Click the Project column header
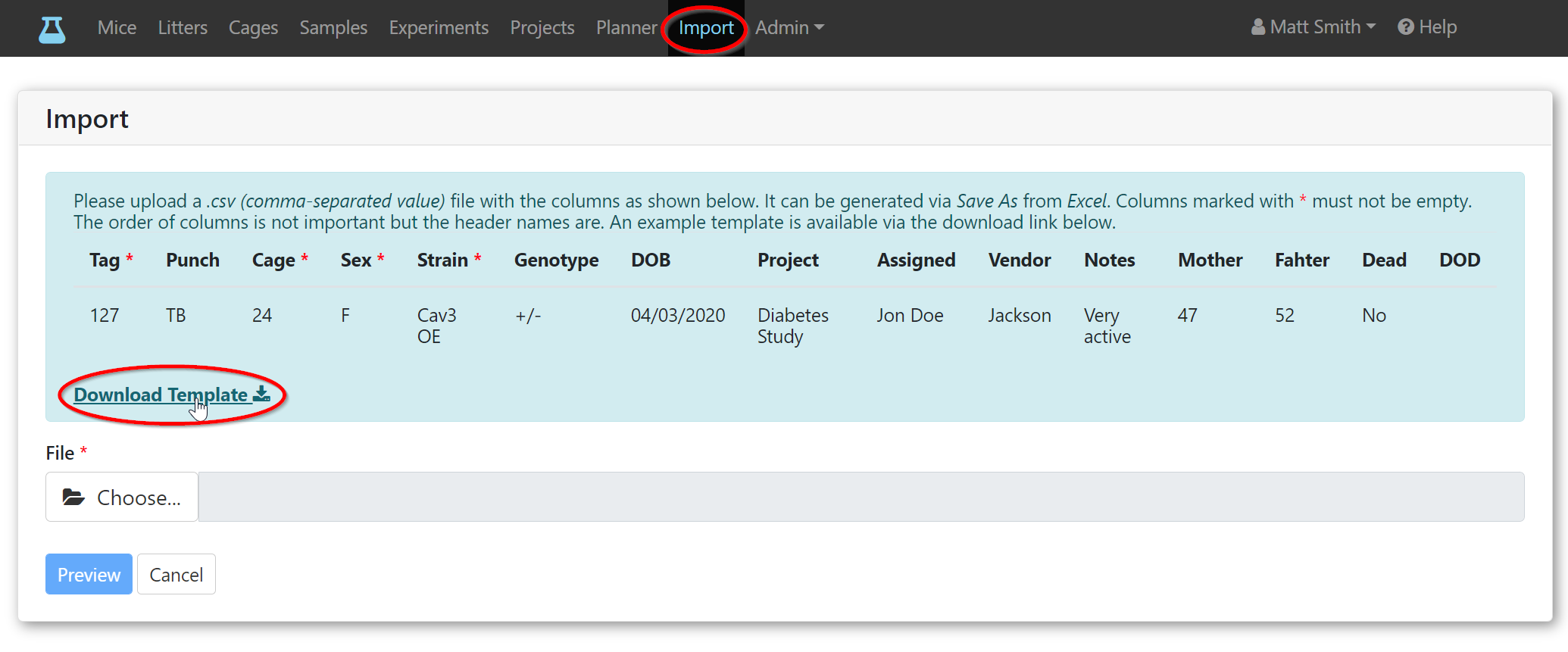 click(788, 260)
